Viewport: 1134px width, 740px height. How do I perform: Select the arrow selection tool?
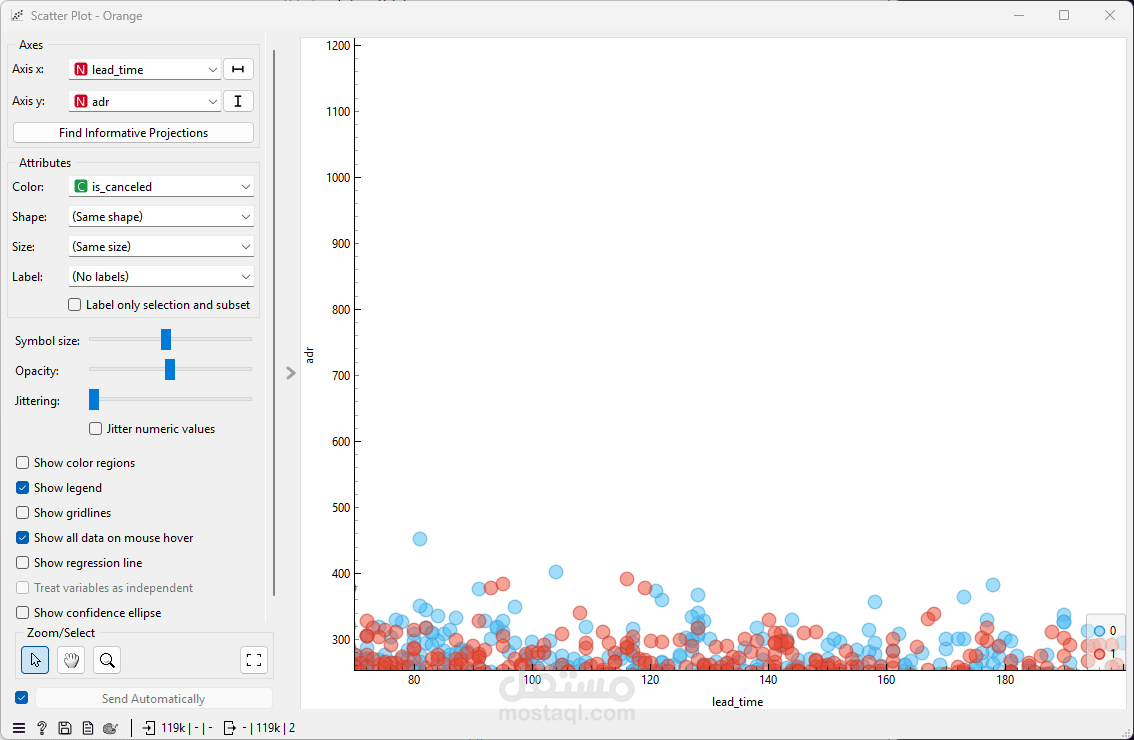[35, 660]
